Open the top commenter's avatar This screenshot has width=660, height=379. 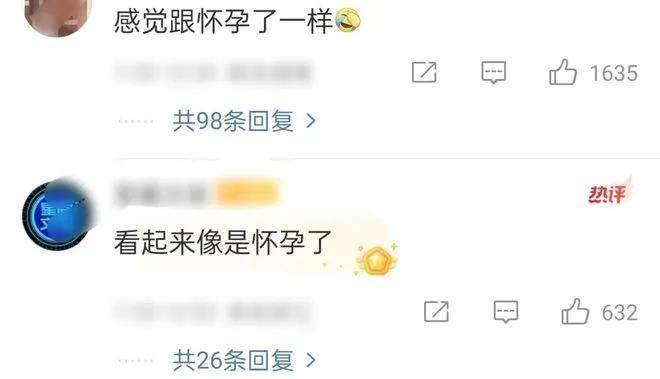pyautogui.click(x=58, y=17)
